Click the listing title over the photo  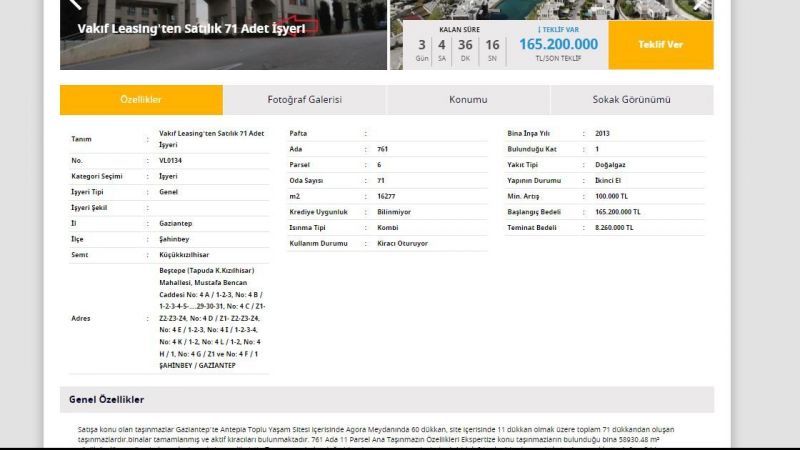point(191,28)
